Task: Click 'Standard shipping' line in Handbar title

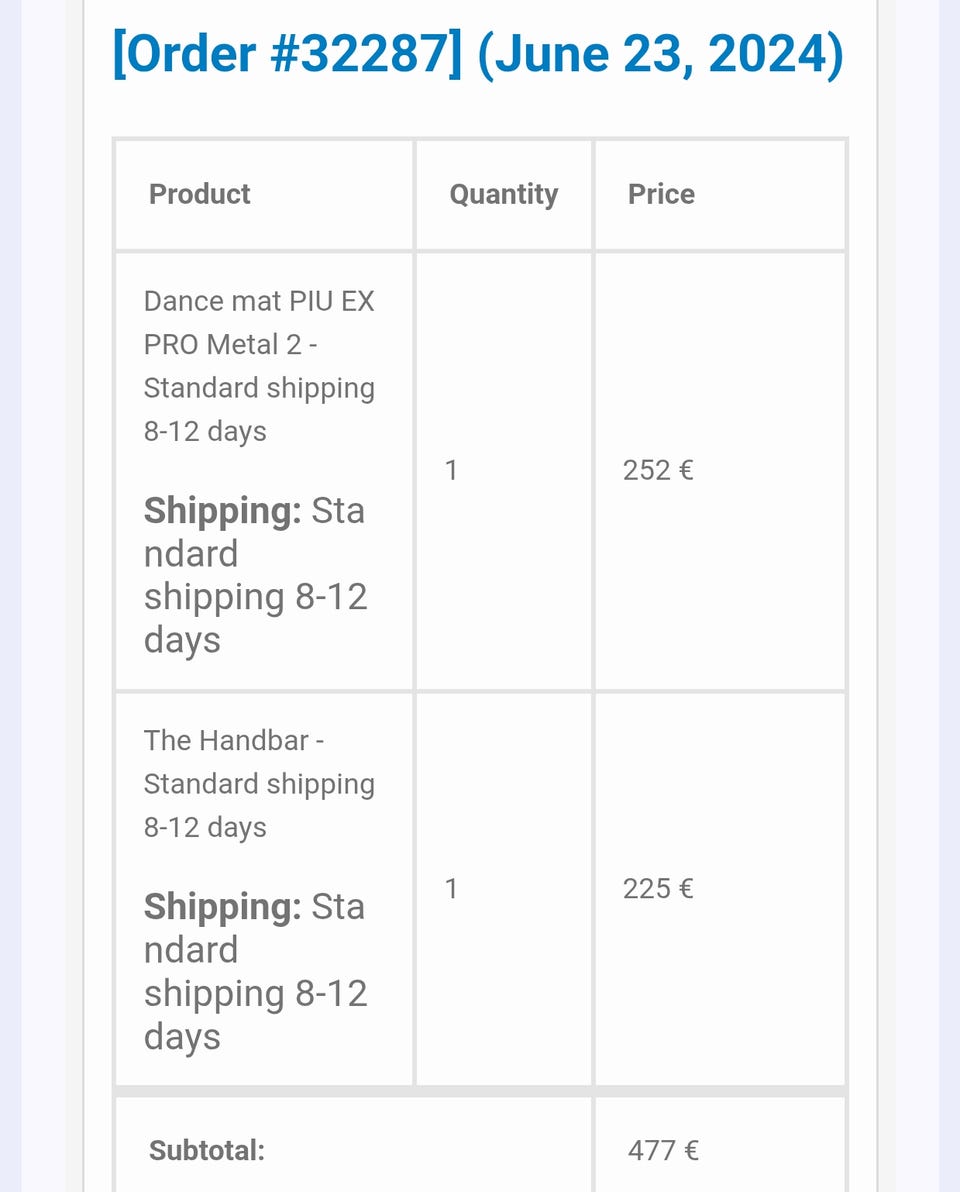Action: pyautogui.click(x=259, y=785)
